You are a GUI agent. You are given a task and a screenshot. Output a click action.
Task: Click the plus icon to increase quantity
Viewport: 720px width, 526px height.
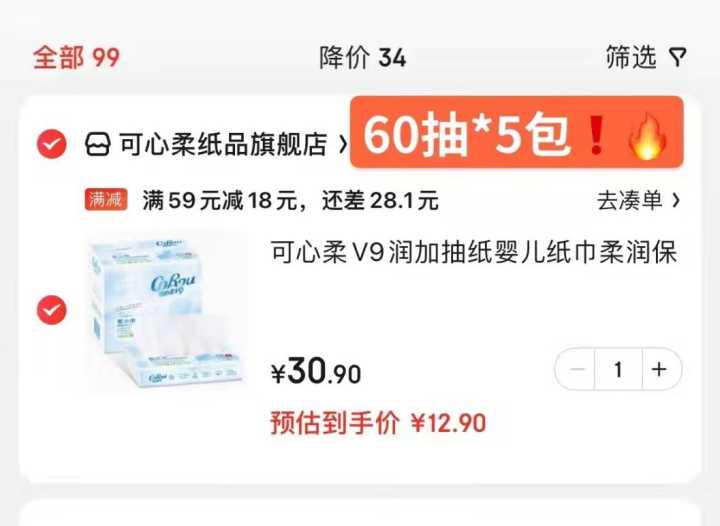(x=659, y=369)
